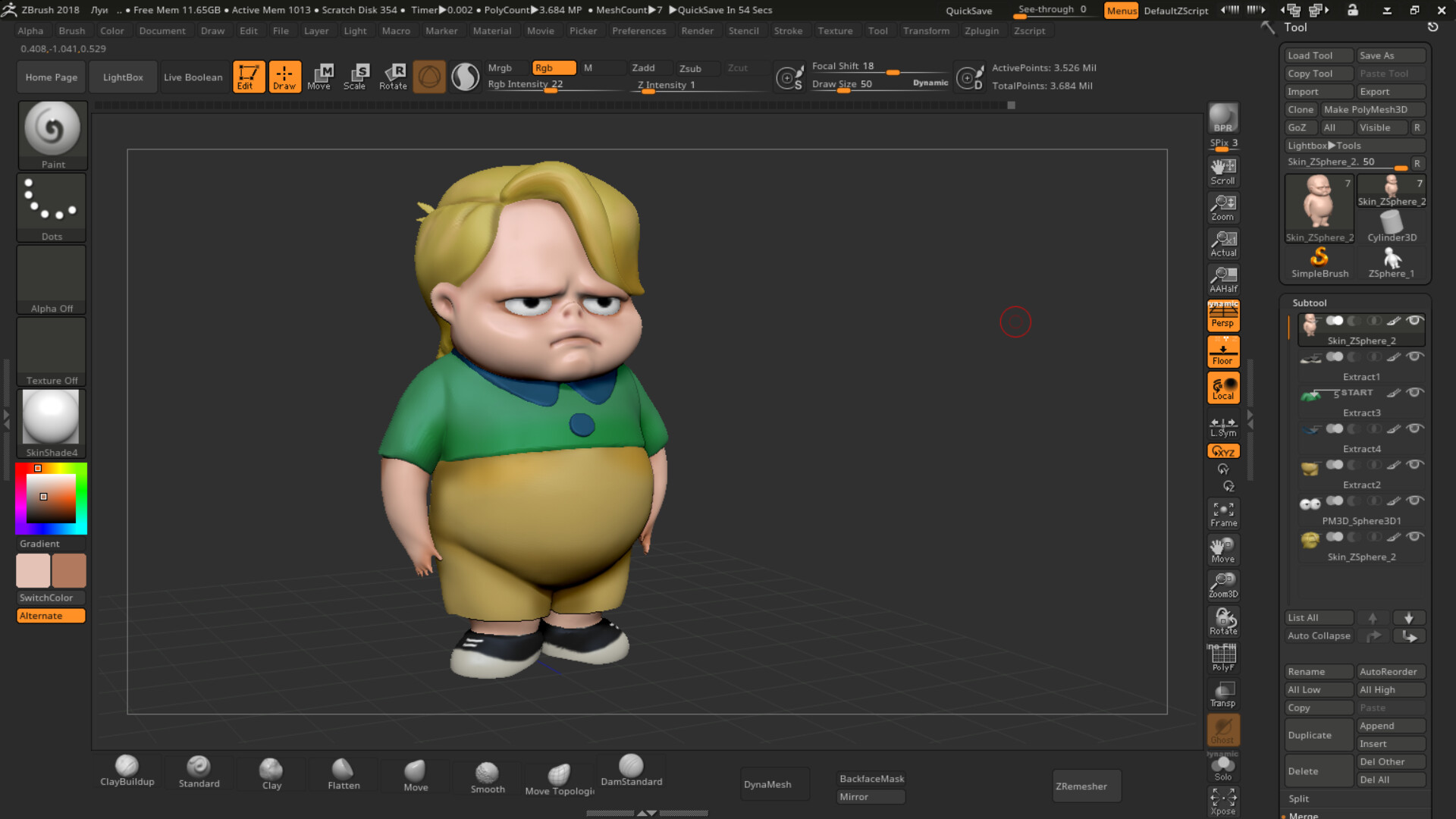1456x819 pixels.
Task: Toggle Perspective (Persp) mode
Action: click(x=1223, y=315)
